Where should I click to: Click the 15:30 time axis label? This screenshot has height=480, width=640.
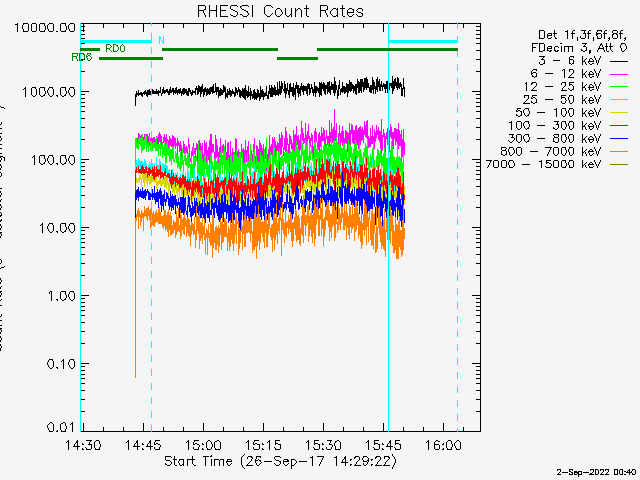(323, 445)
